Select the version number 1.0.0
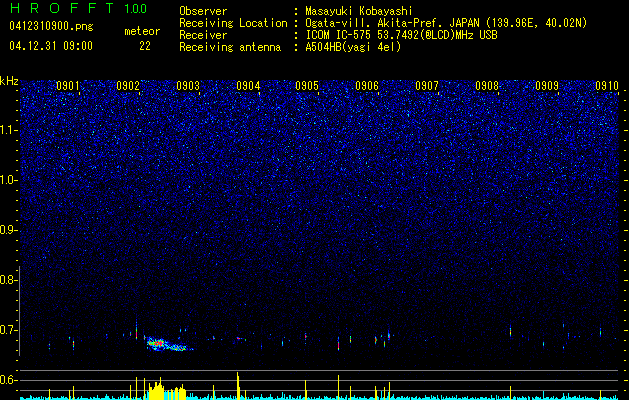 click(x=136, y=8)
